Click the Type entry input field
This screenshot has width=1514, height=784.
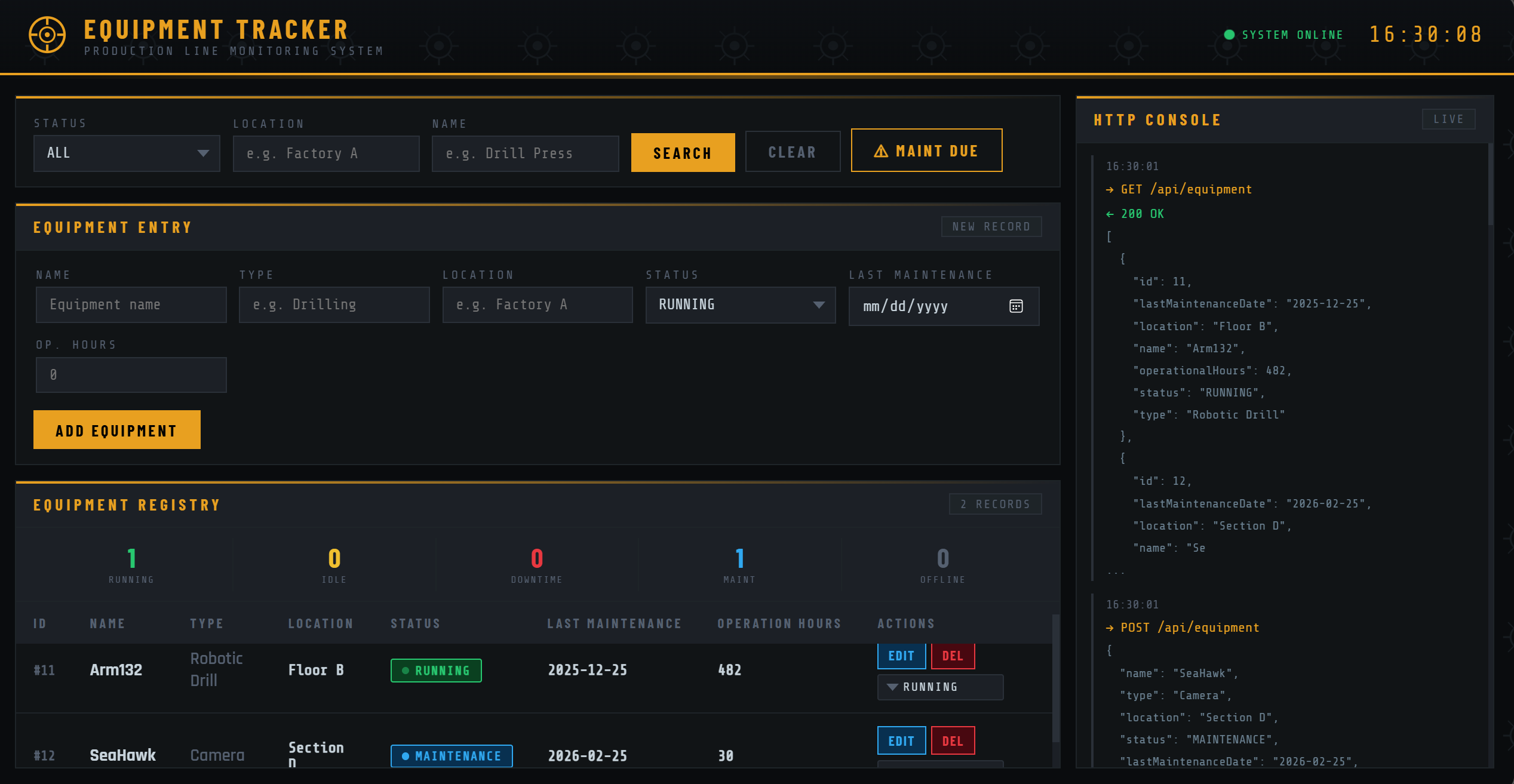click(334, 305)
